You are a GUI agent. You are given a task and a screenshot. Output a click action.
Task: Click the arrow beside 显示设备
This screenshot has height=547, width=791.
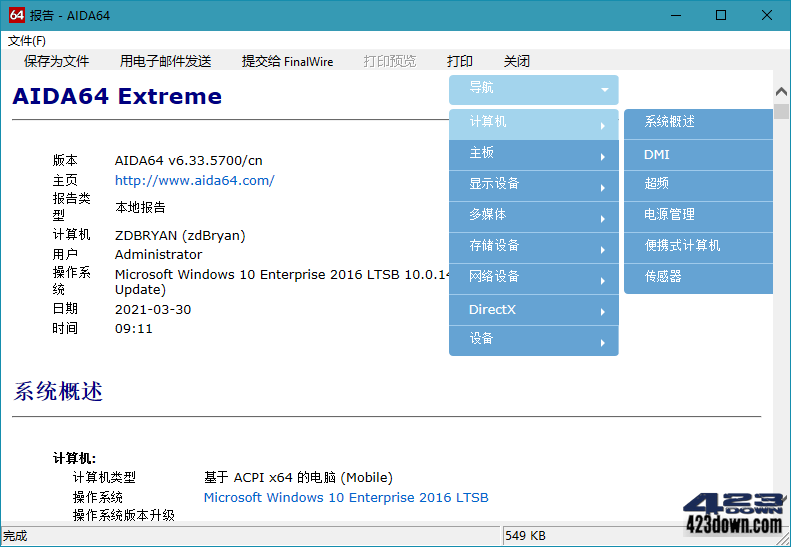point(603,188)
